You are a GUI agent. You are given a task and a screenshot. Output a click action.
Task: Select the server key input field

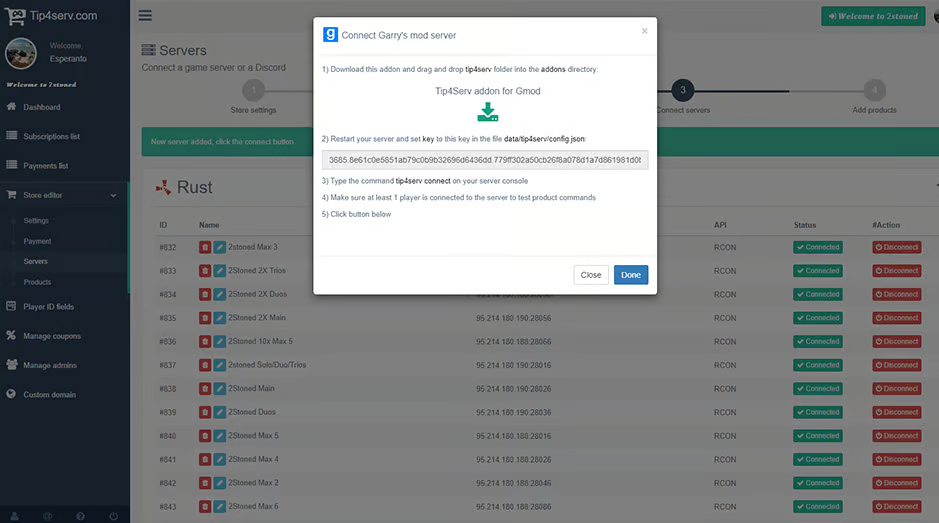(x=485, y=160)
